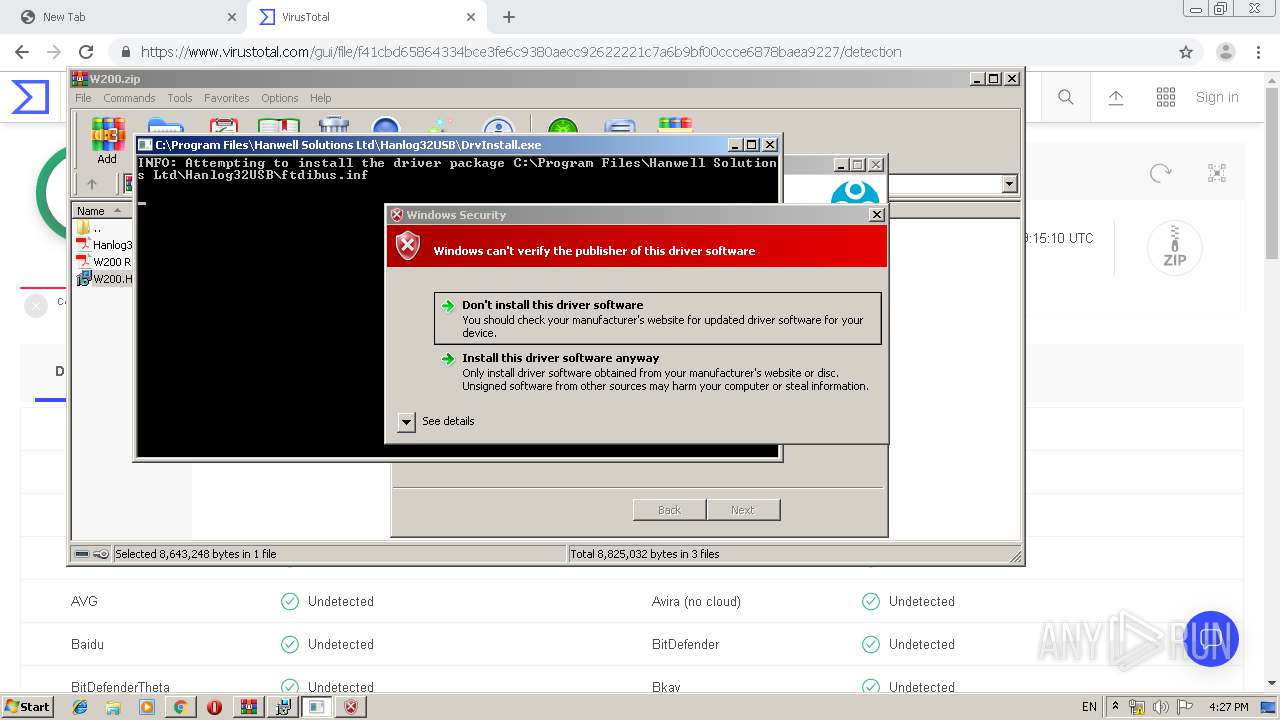Click the VirusTotal logo icon

(x=30, y=97)
